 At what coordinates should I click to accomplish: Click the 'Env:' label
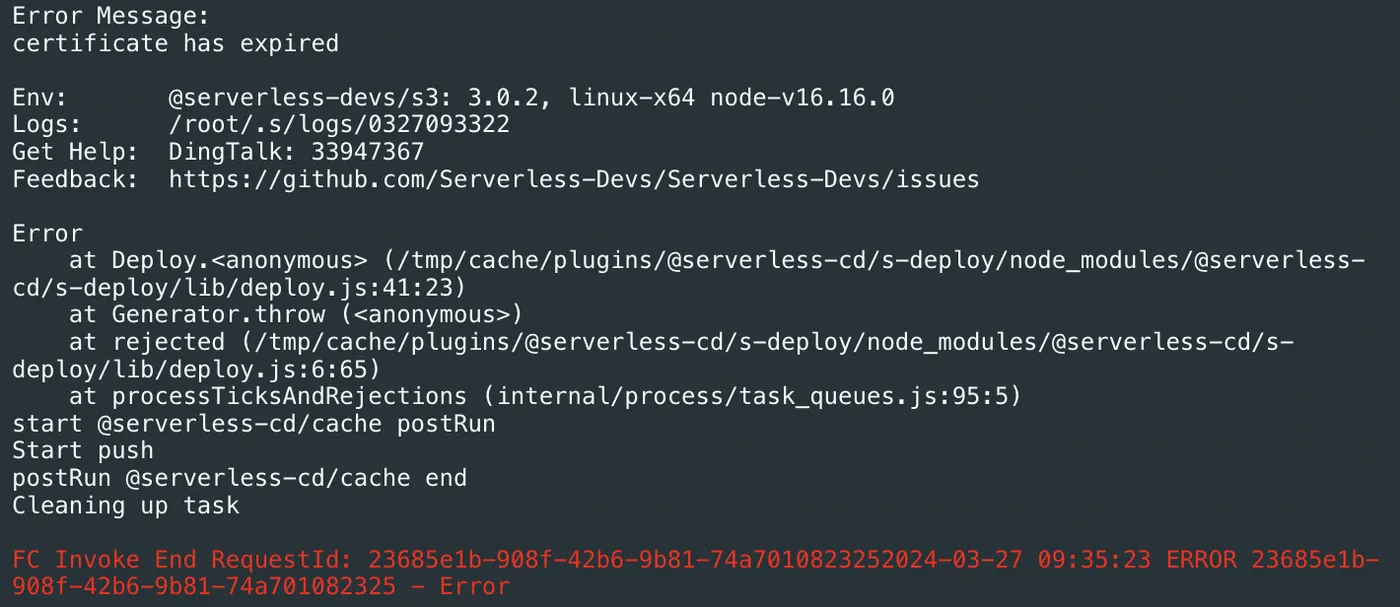pos(40,98)
